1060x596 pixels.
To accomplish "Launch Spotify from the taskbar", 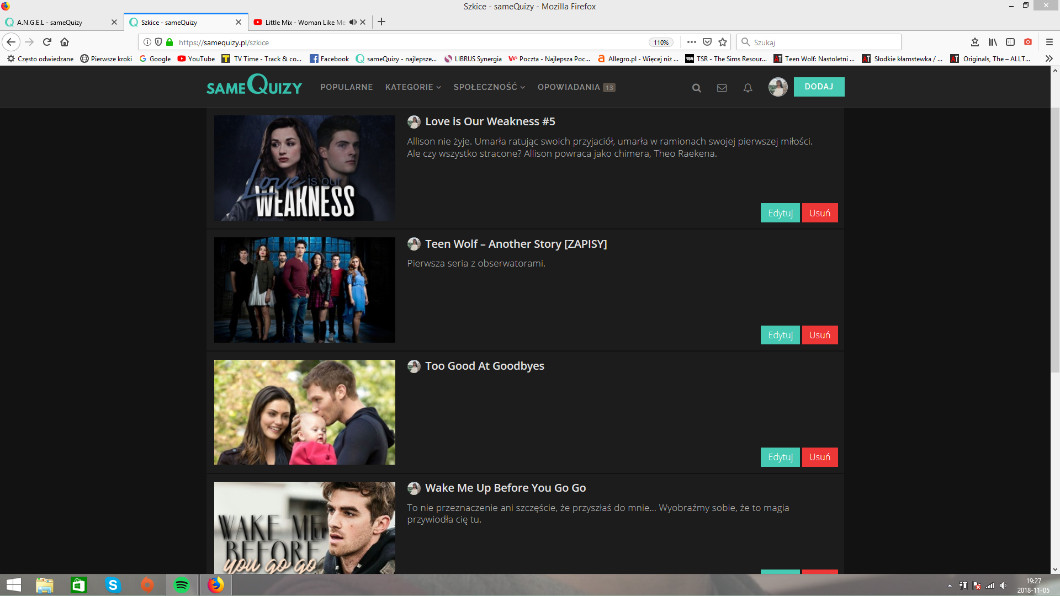I will (181, 585).
